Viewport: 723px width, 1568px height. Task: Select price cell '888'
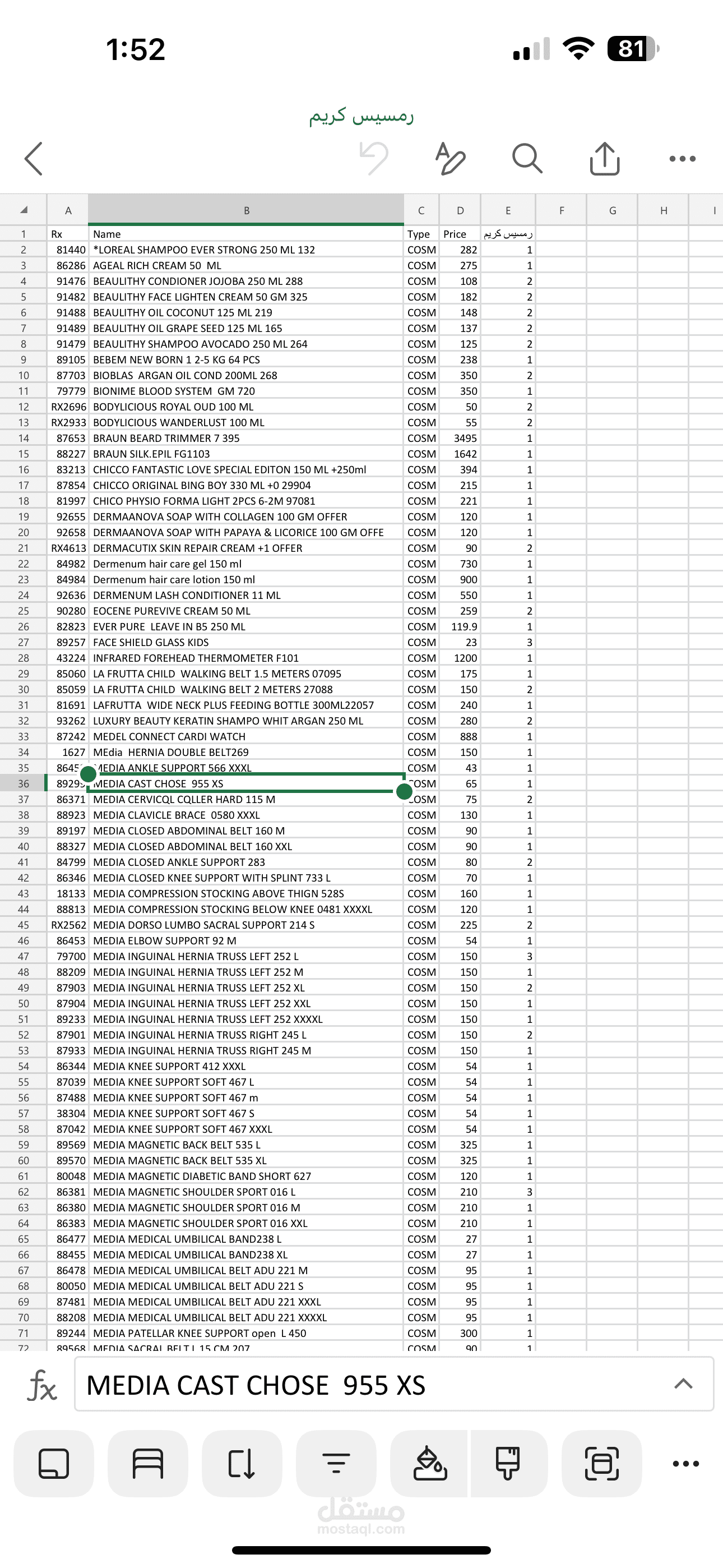[460, 736]
